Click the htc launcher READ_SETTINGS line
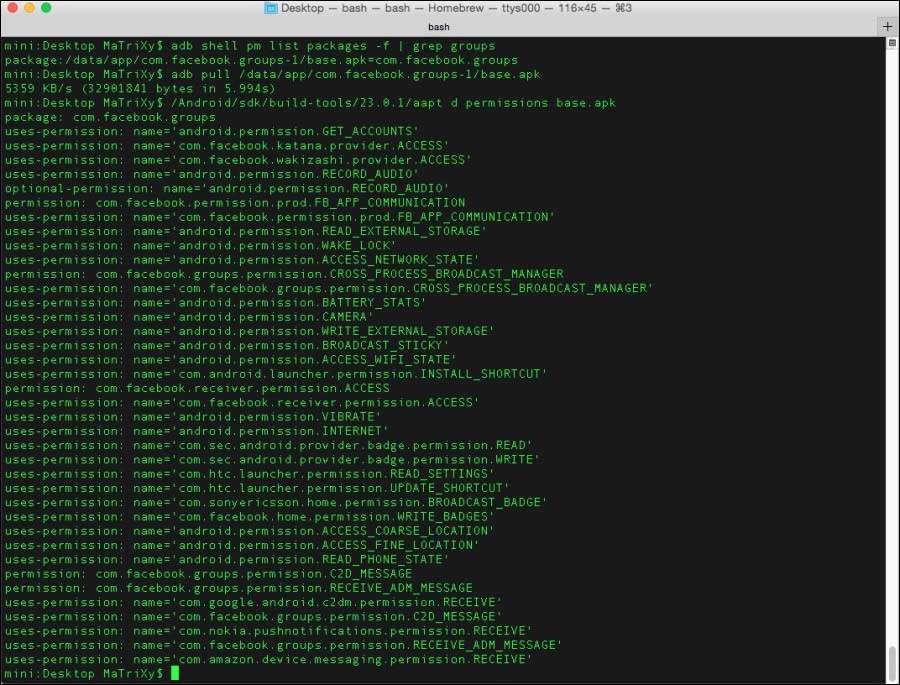The height and width of the screenshot is (685, 900). point(249,474)
